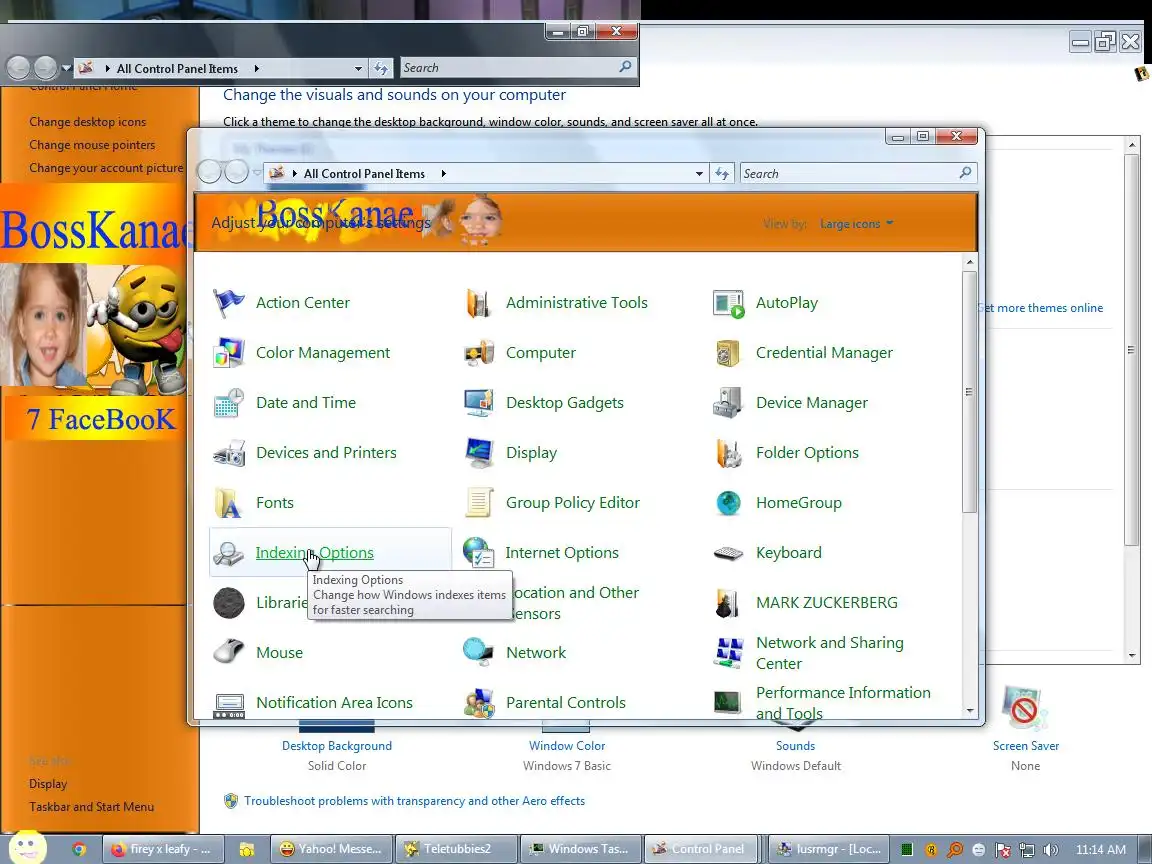Open the Mouse icon

click(x=228, y=652)
